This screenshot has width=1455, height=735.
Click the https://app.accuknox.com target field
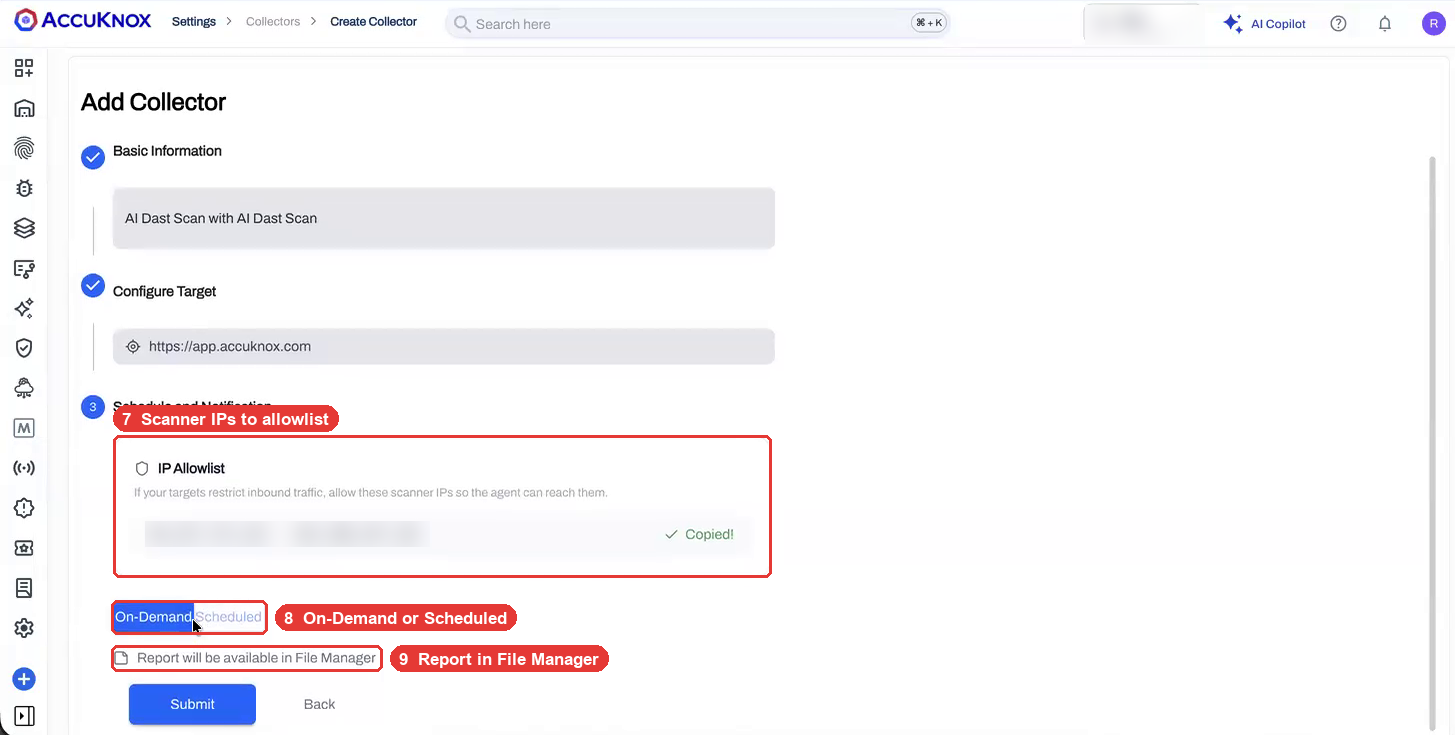[x=444, y=346]
